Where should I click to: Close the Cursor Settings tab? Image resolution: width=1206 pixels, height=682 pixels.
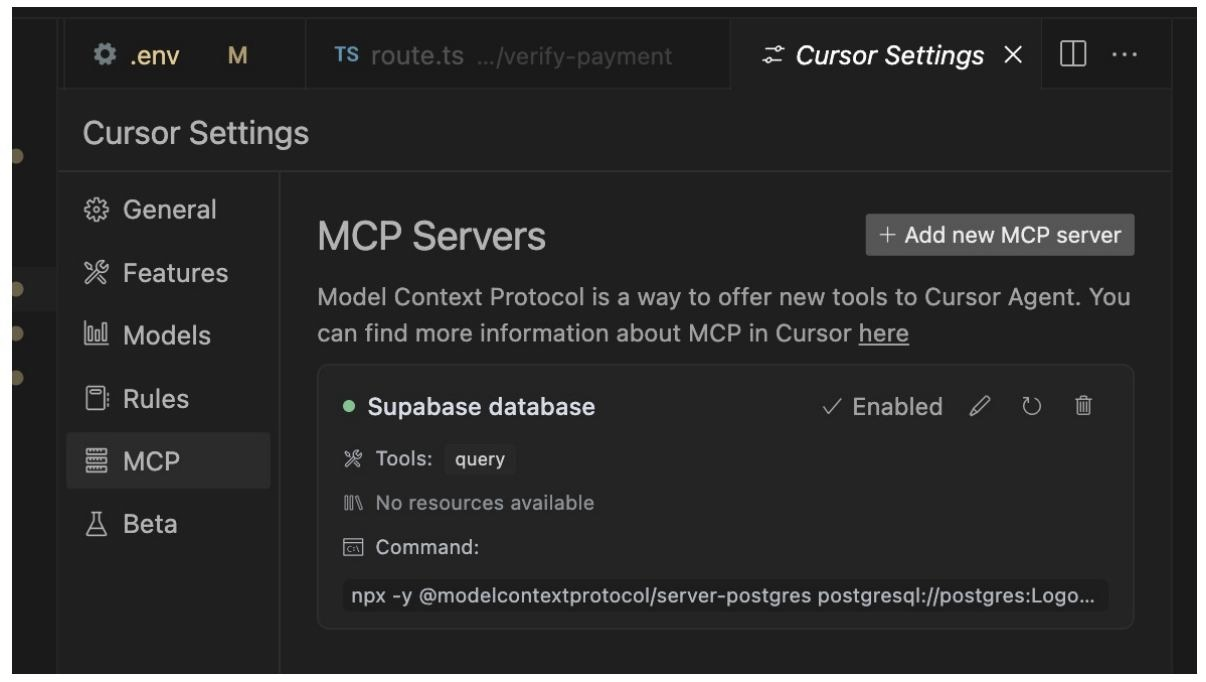1012,54
